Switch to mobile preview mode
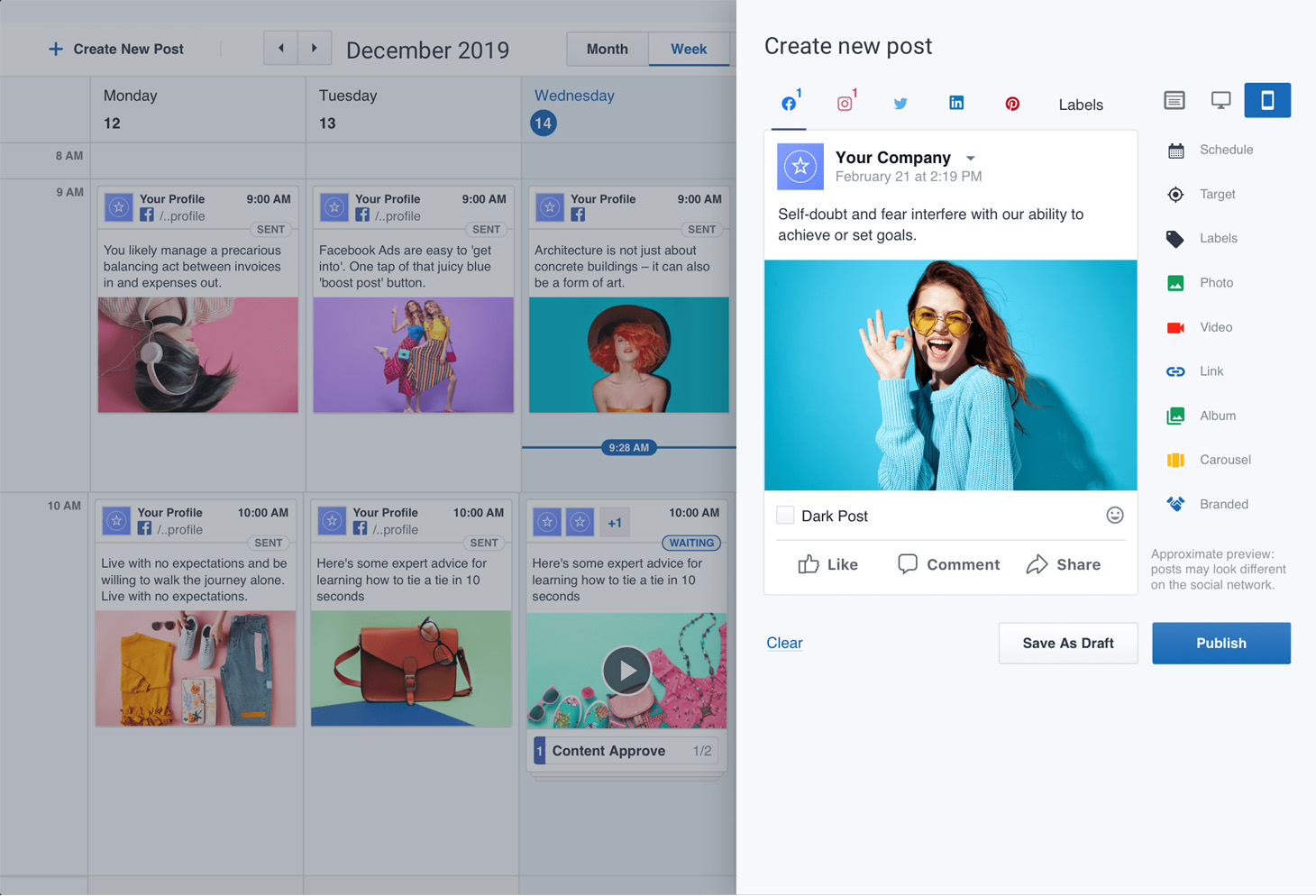1316x896 pixels. tap(1266, 100)
